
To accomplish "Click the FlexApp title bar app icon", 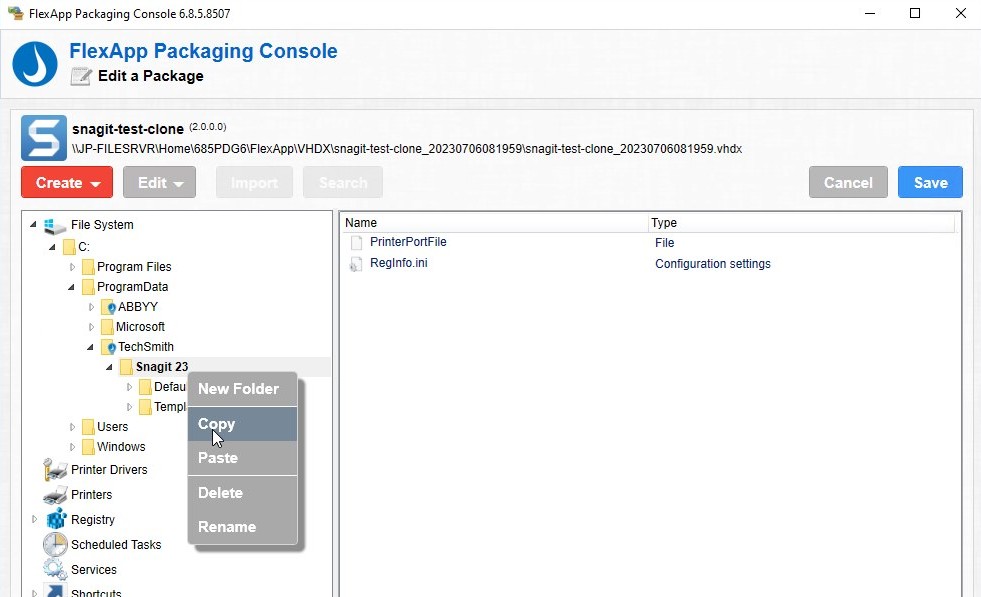I will (x=16, y=13).
